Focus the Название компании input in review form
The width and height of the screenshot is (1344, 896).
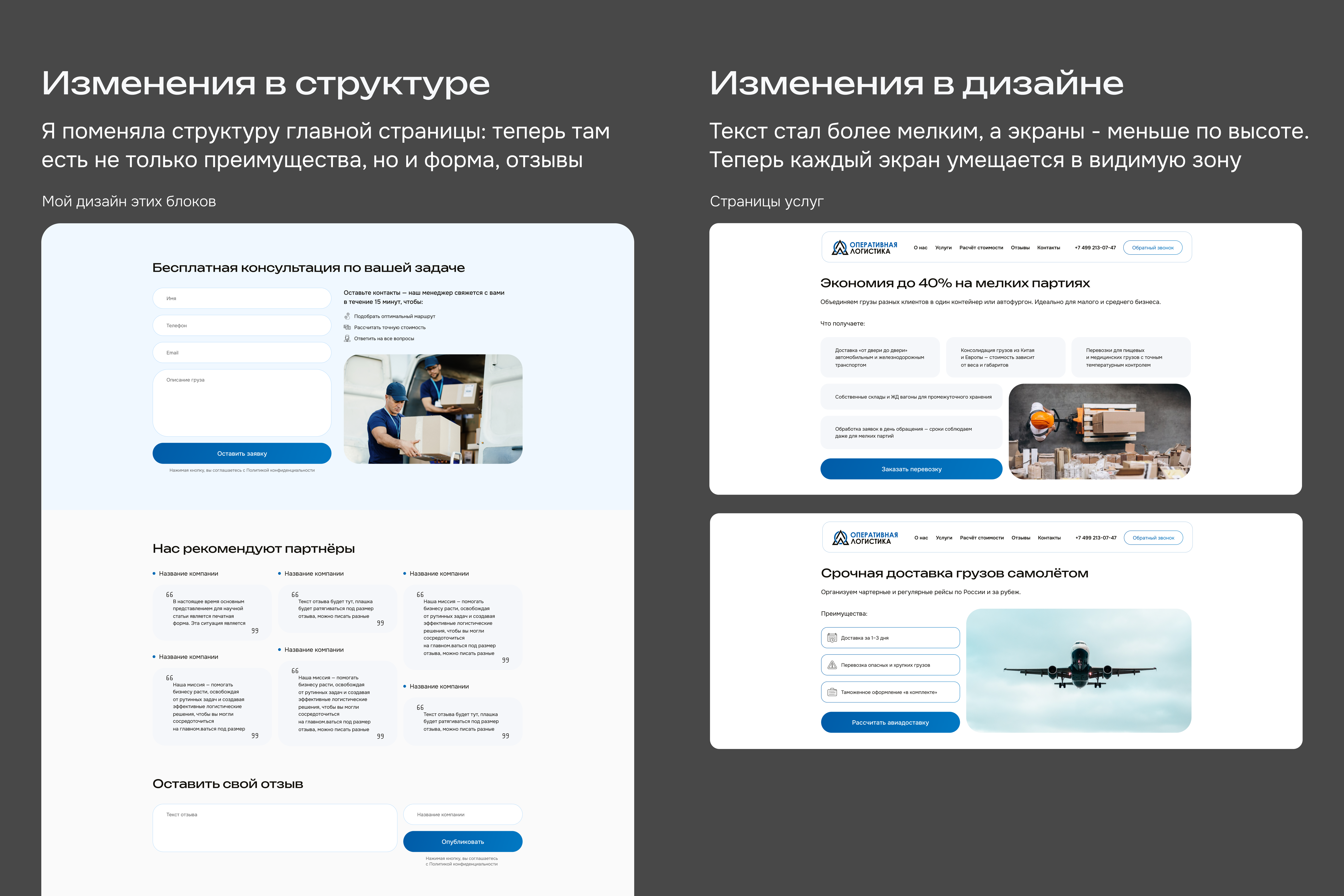pyautogui.click(x=463, y=814)
